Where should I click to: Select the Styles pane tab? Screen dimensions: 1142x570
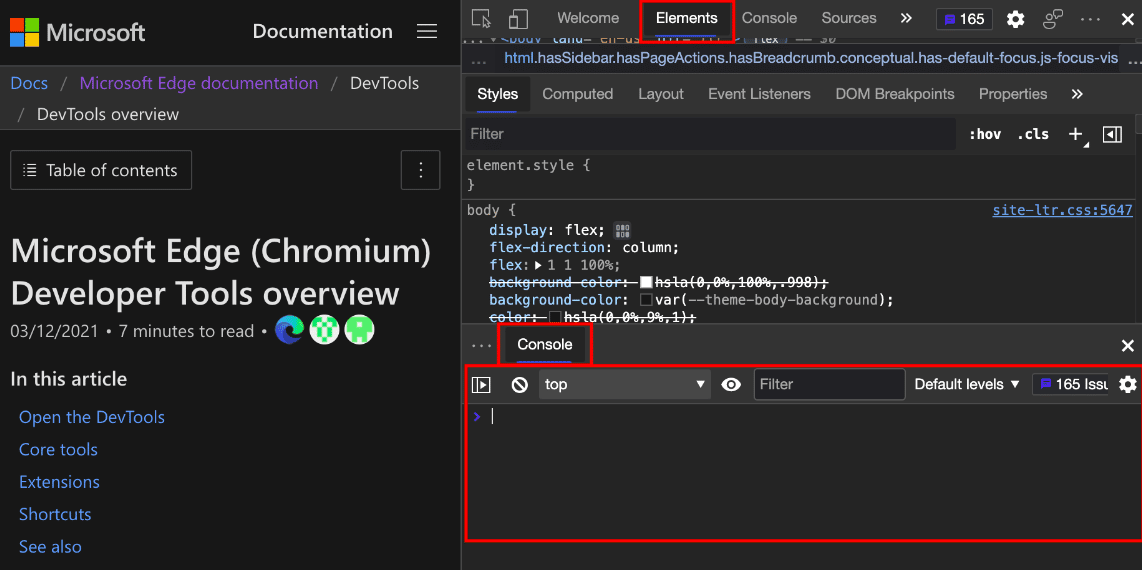497,94
